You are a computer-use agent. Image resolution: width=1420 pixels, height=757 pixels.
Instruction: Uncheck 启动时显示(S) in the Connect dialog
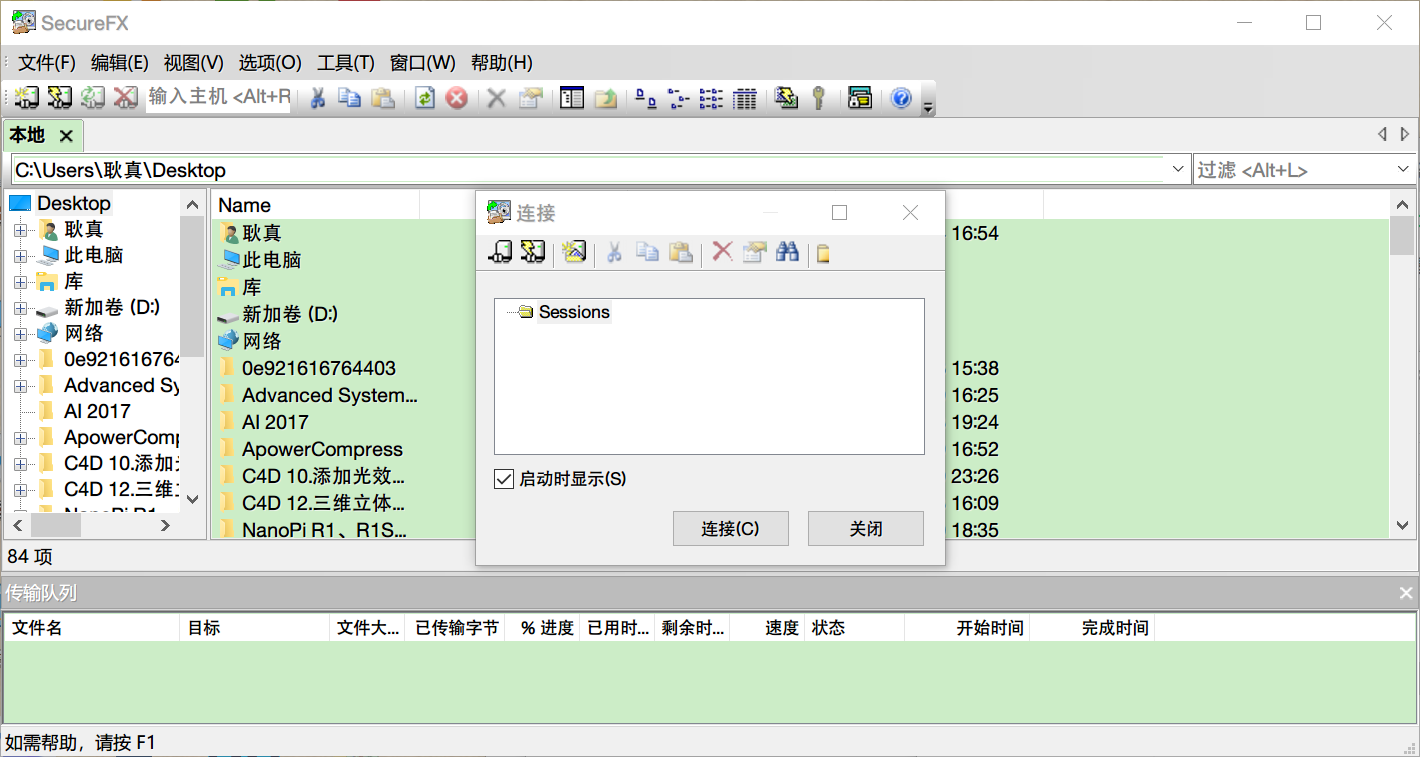pyautogui.click(x=504, y=479)
